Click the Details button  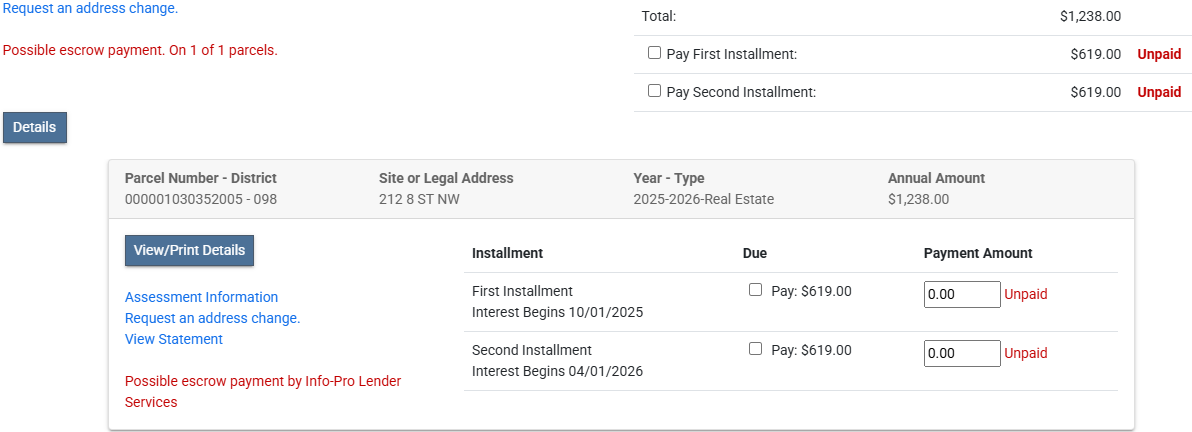(x=35, y=128)
